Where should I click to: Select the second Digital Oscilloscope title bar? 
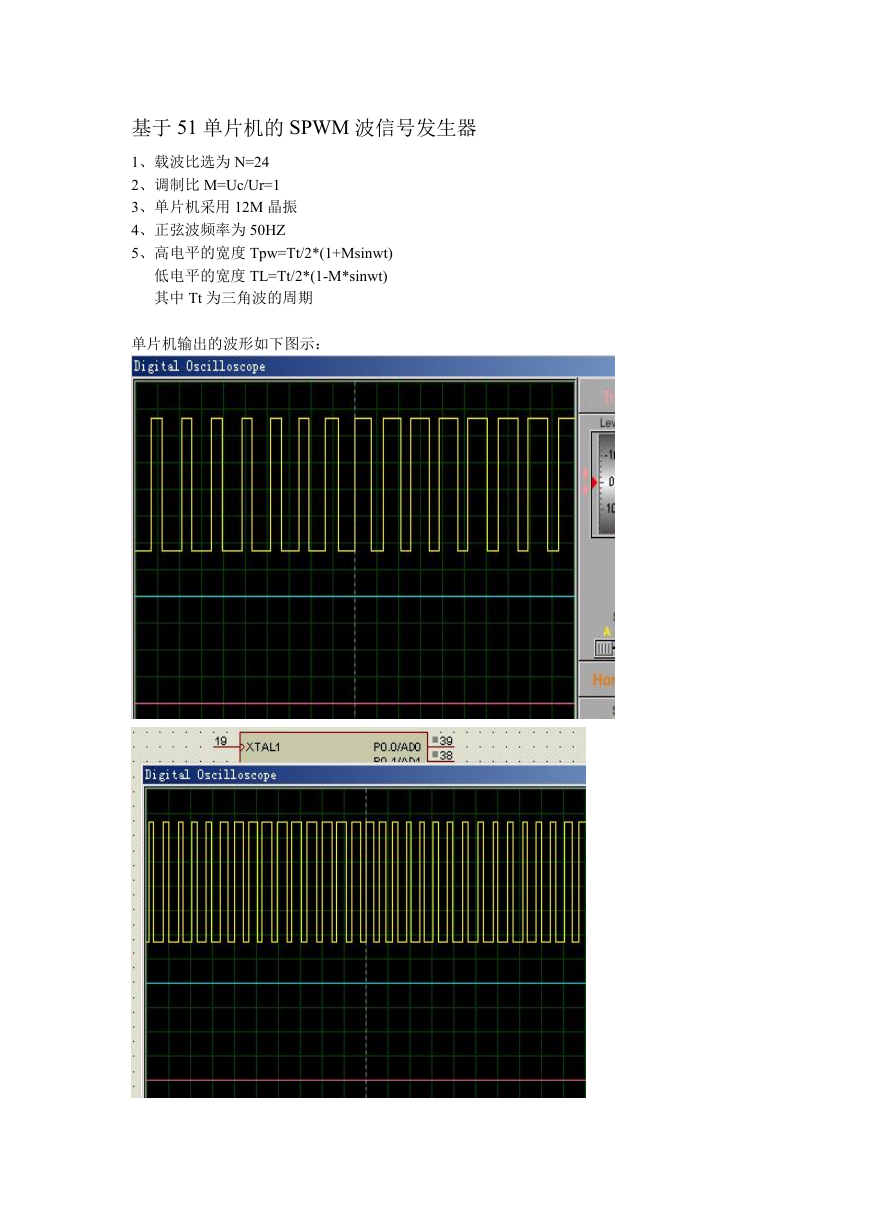click(365, 775)
